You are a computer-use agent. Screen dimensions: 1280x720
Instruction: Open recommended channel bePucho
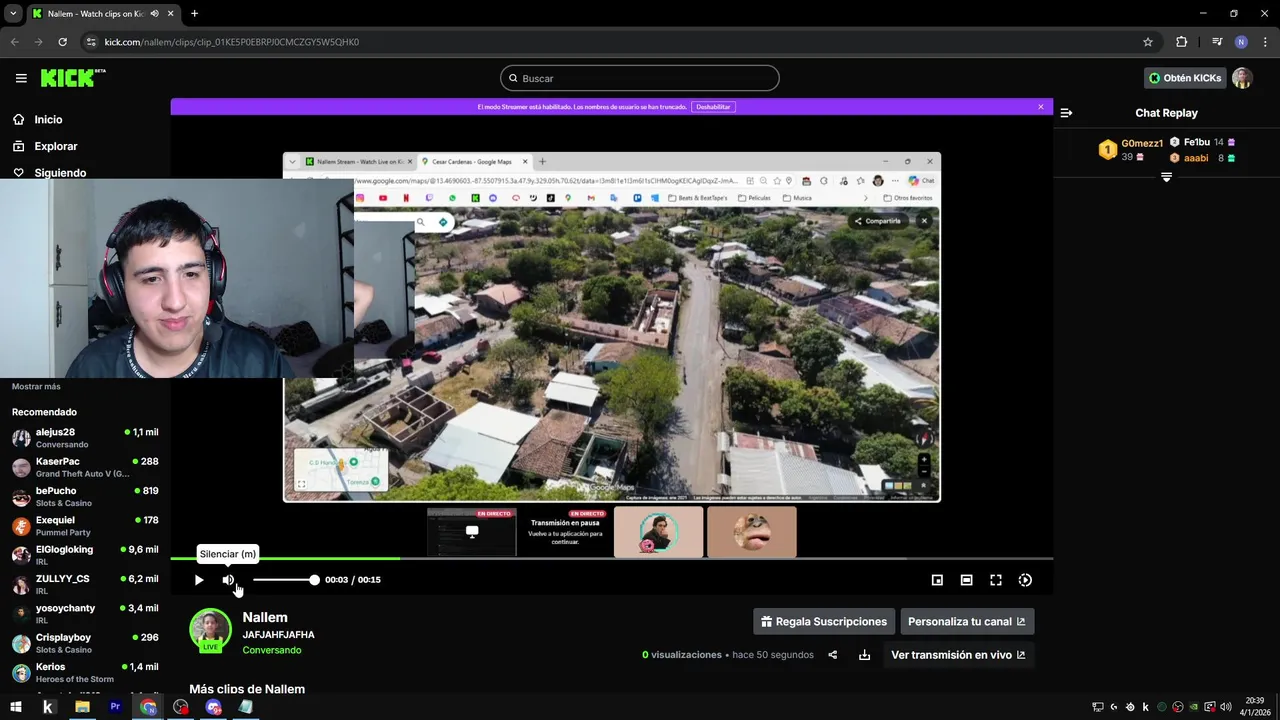point(85,497)
